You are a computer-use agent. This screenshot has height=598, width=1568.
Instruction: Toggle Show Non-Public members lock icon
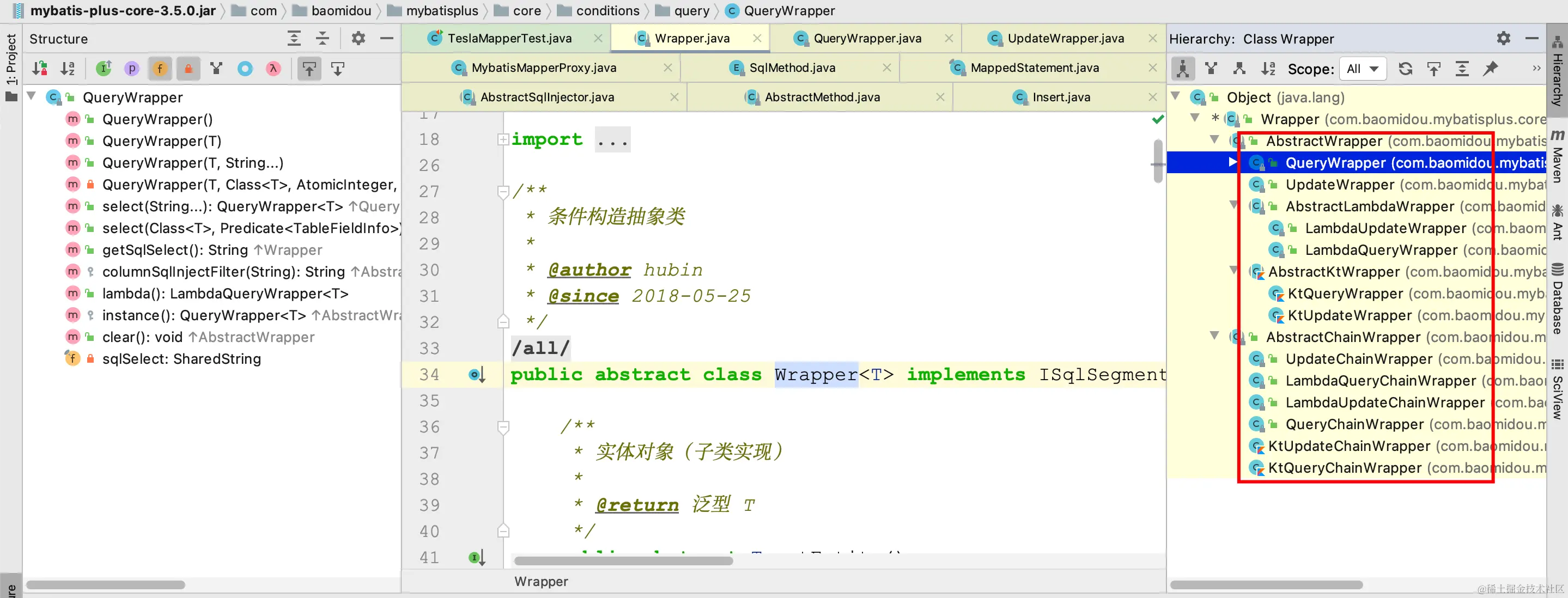(188, 69)
